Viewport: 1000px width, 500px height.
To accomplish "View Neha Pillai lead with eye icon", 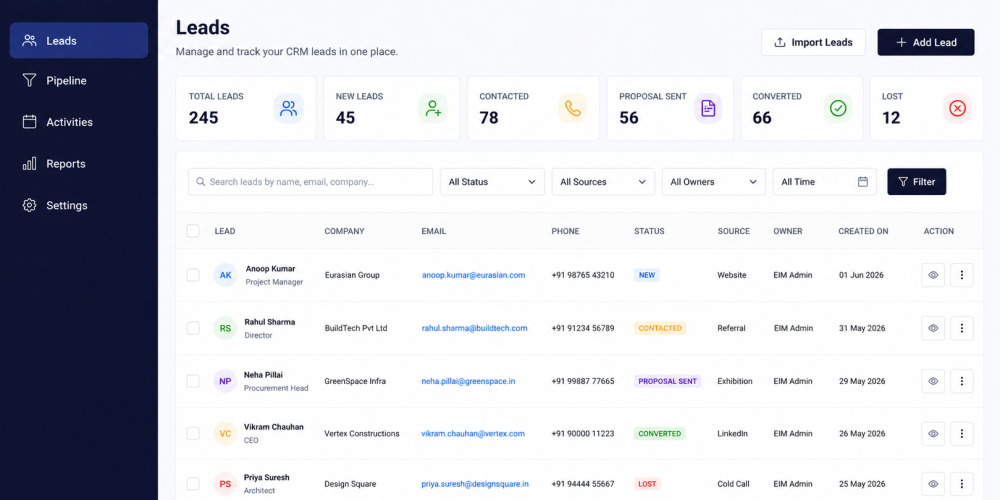I will (933, 381).
